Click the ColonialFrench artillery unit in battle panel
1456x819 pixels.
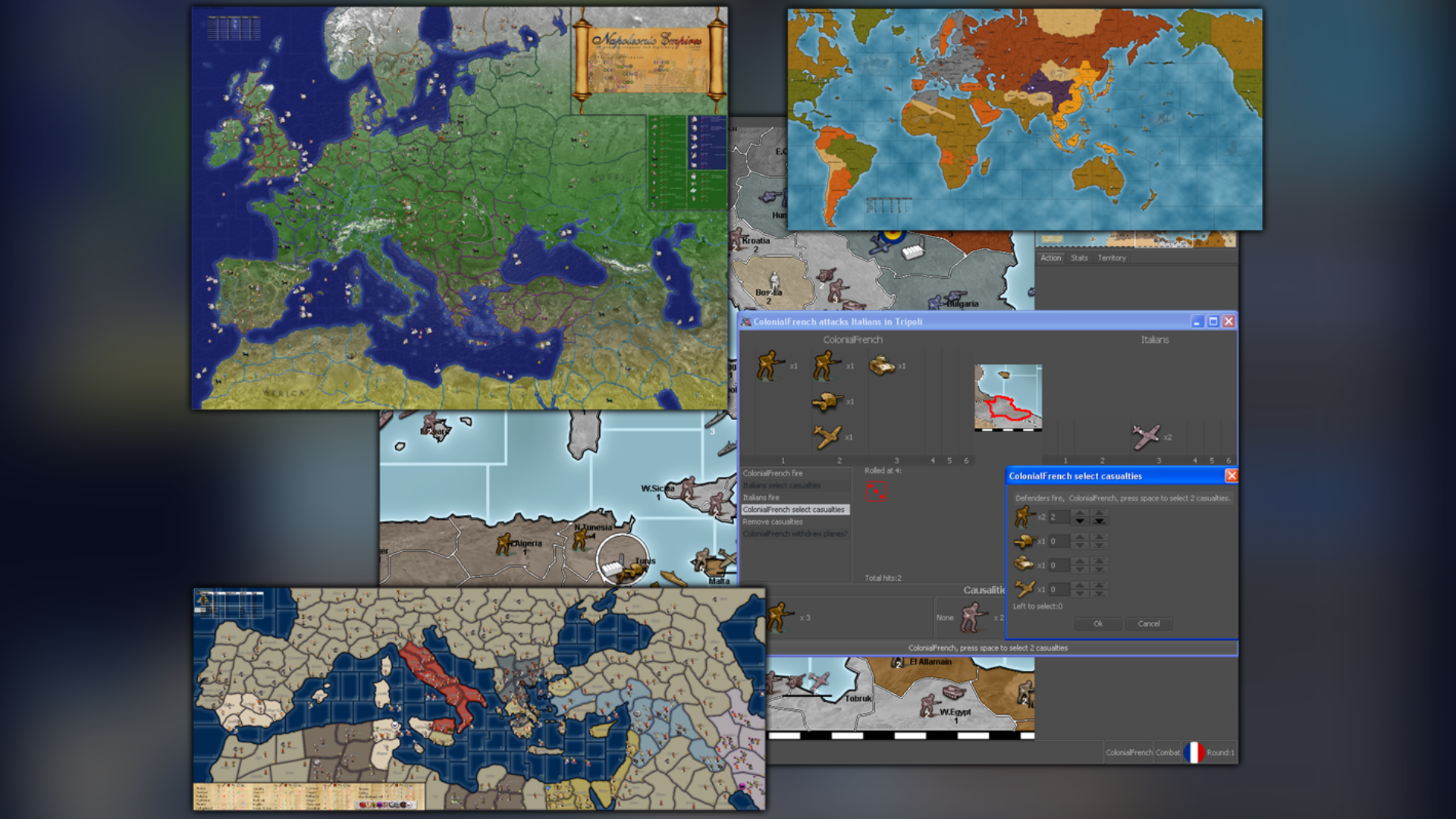pyautogui.click(x=827, y=401)
